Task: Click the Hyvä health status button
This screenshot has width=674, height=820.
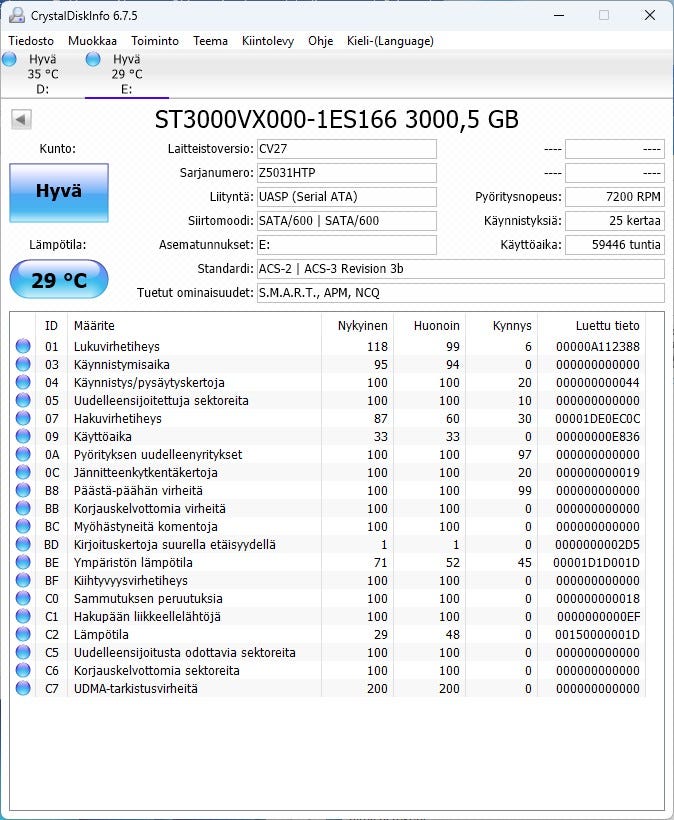Action: click(x=59, y=192)
